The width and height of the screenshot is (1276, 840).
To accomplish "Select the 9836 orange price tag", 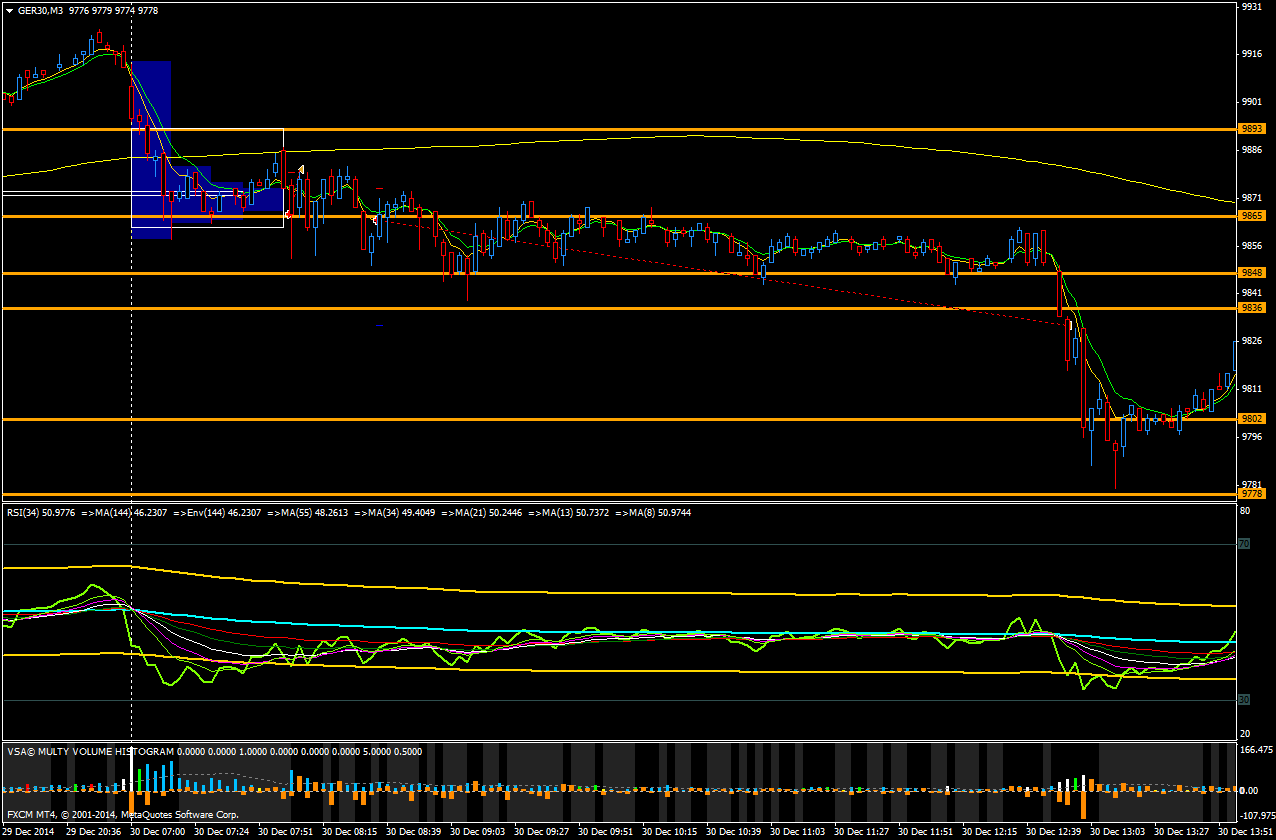I will pos(1251,309).
